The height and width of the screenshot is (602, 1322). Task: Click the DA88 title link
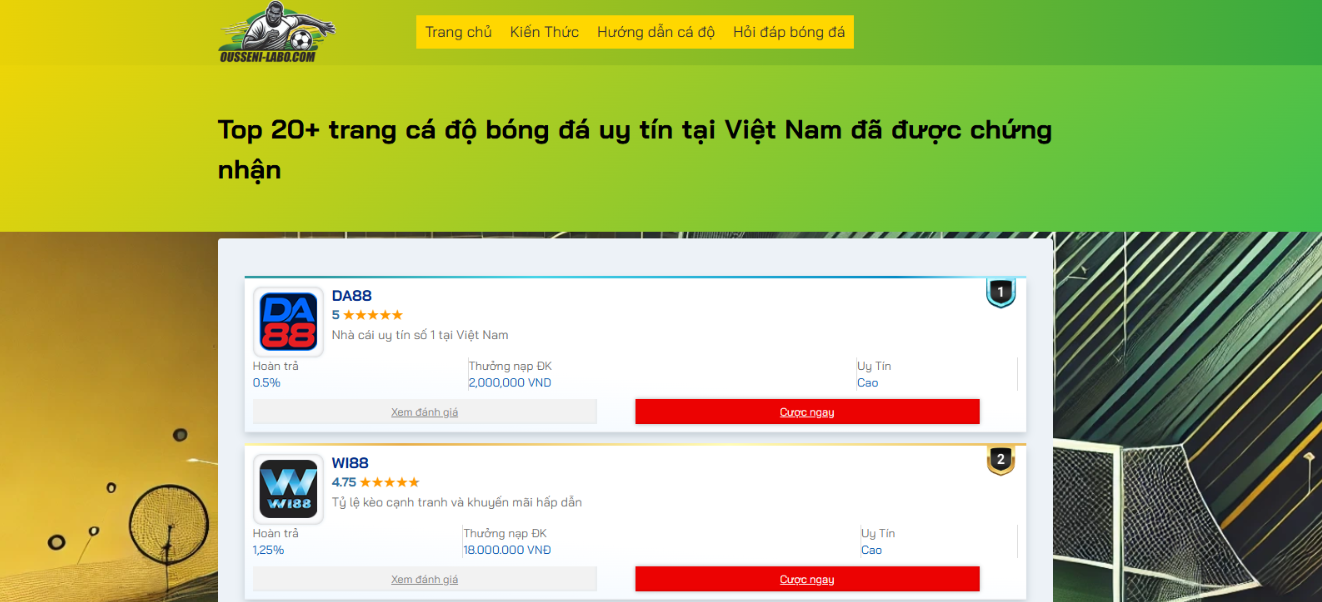tap(352, 296)
